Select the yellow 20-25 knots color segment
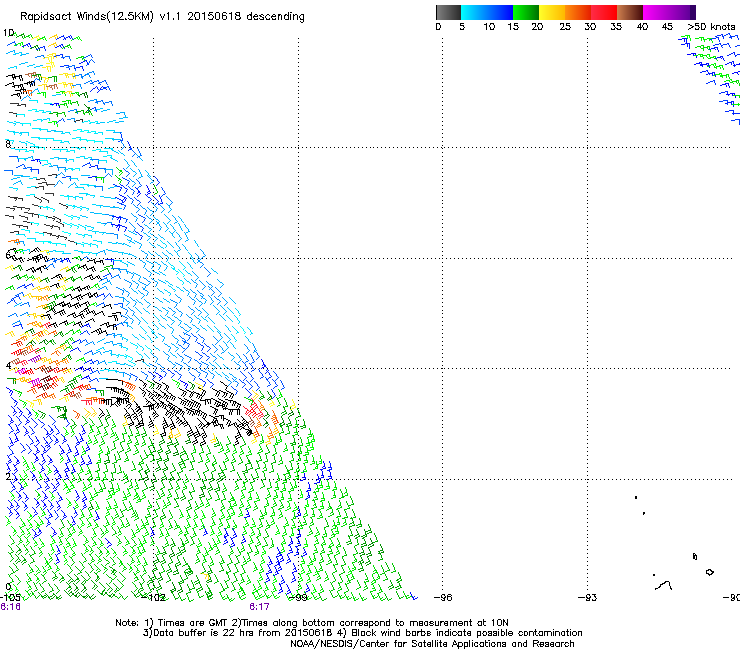740x650 pixels. pos(552,12)
